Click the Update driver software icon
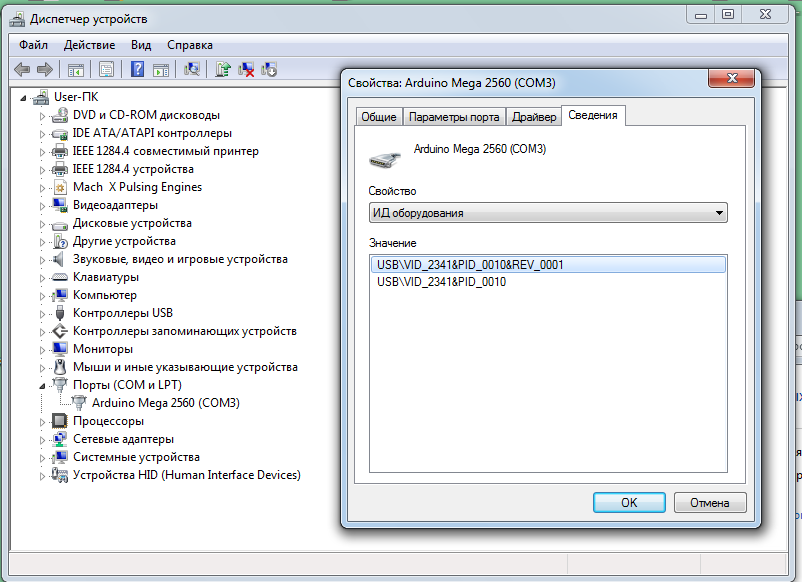Viewport: 802px width, 582px height. pos(222,69)
